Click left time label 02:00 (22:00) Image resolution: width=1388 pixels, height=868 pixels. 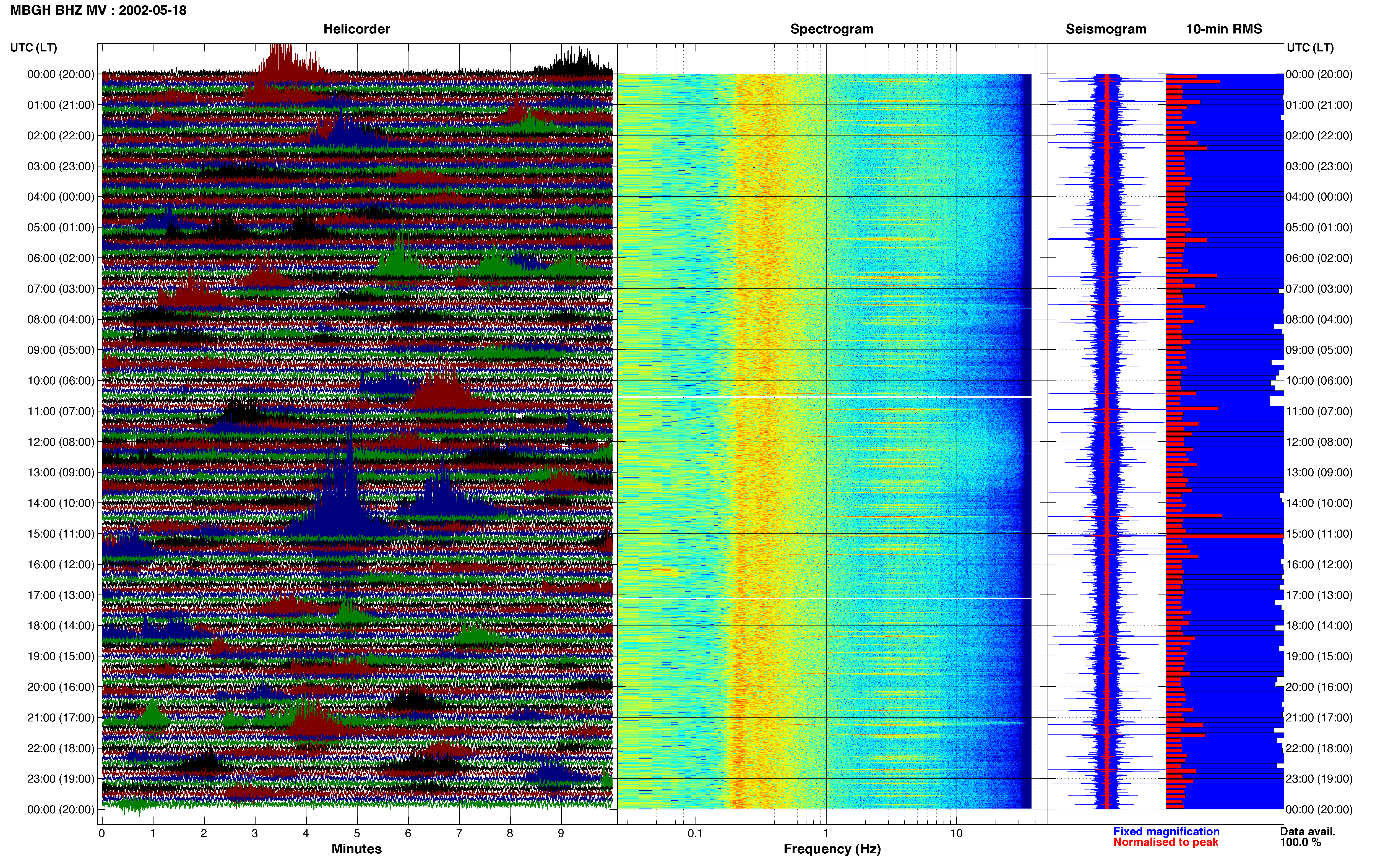tap(61, 135)
